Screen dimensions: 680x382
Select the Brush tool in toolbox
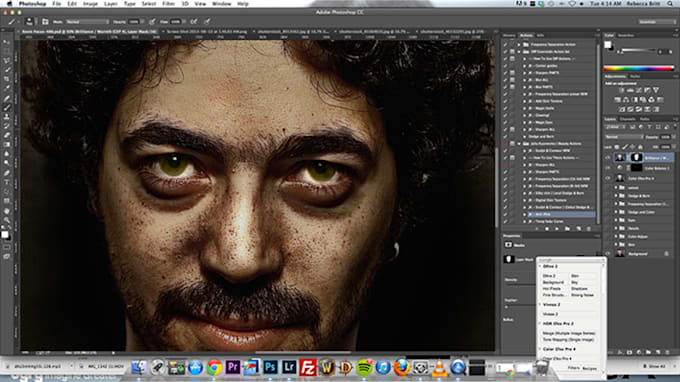pyautogui.click(x=7, y=108)
